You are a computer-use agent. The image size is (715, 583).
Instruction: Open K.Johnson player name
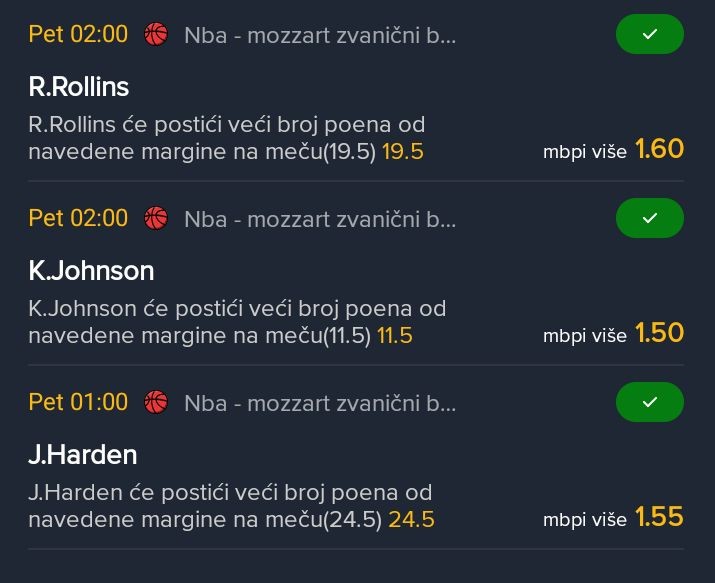click(x=91, y=271)
